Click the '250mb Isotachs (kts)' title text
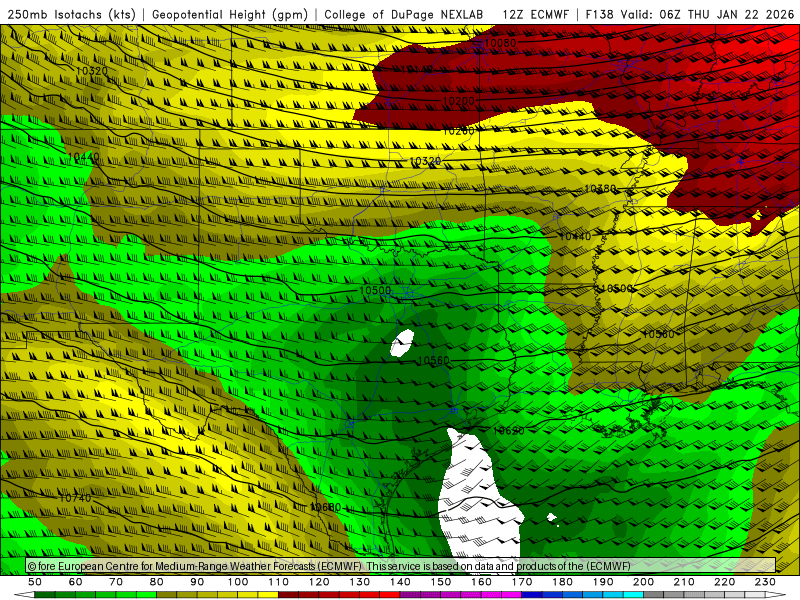800x600 pixels. click(72, 14)
